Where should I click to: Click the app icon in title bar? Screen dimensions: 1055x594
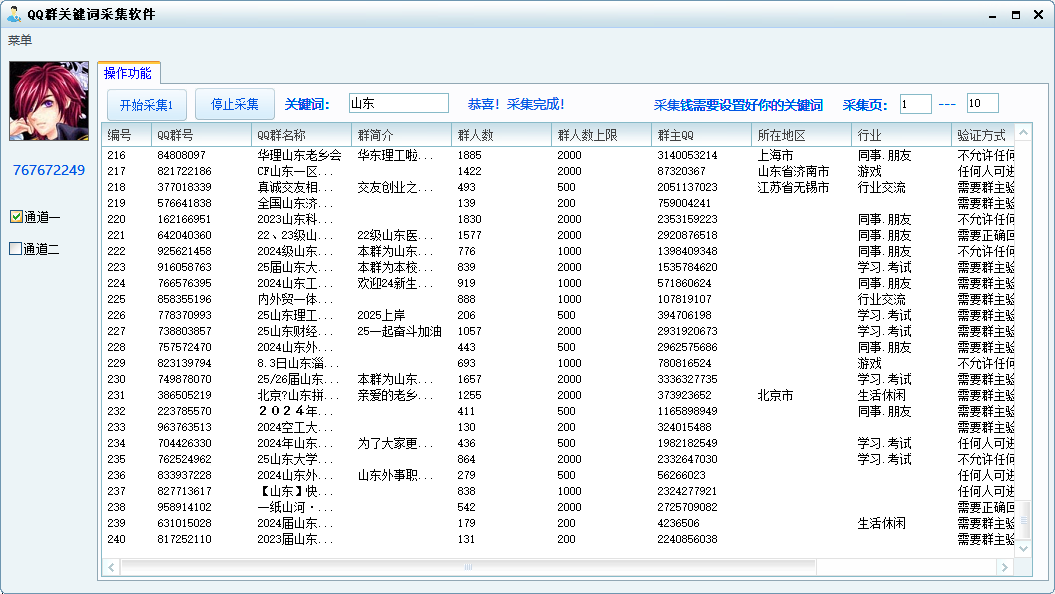[x=13, y=13]
